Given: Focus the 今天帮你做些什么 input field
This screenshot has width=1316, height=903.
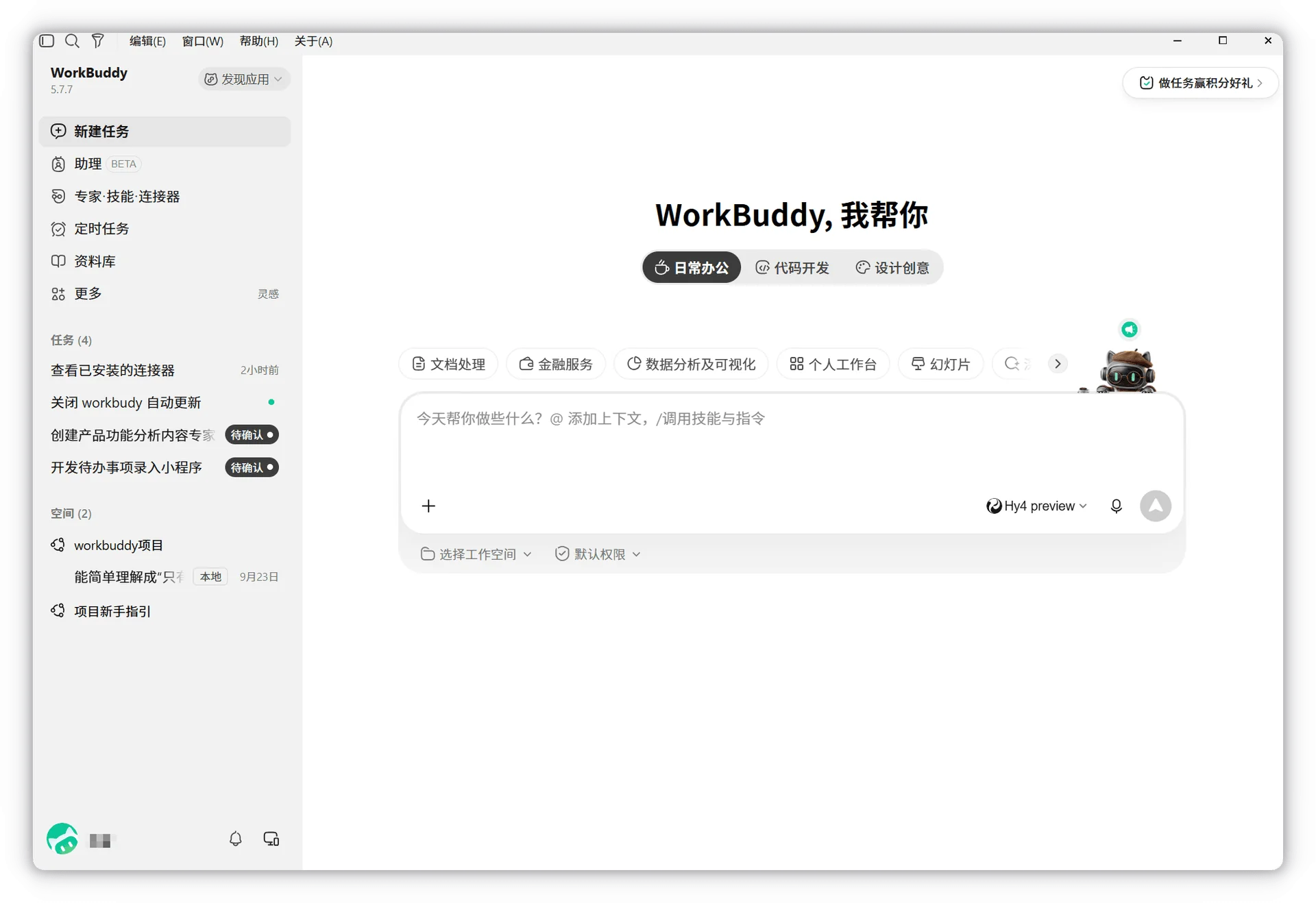Looking at the screenshot, I should coord(792,440).
